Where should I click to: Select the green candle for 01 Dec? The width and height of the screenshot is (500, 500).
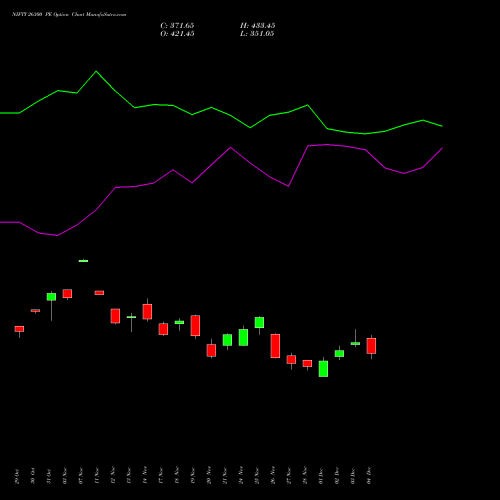click(323, 369)
